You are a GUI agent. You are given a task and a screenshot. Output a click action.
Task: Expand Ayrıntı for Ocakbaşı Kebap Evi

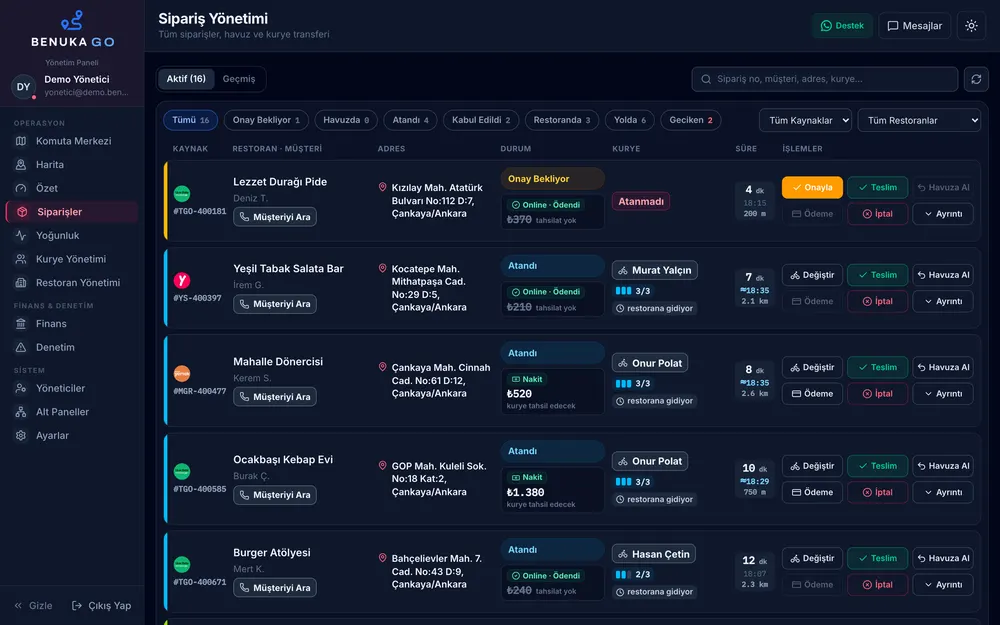point(943,492)
